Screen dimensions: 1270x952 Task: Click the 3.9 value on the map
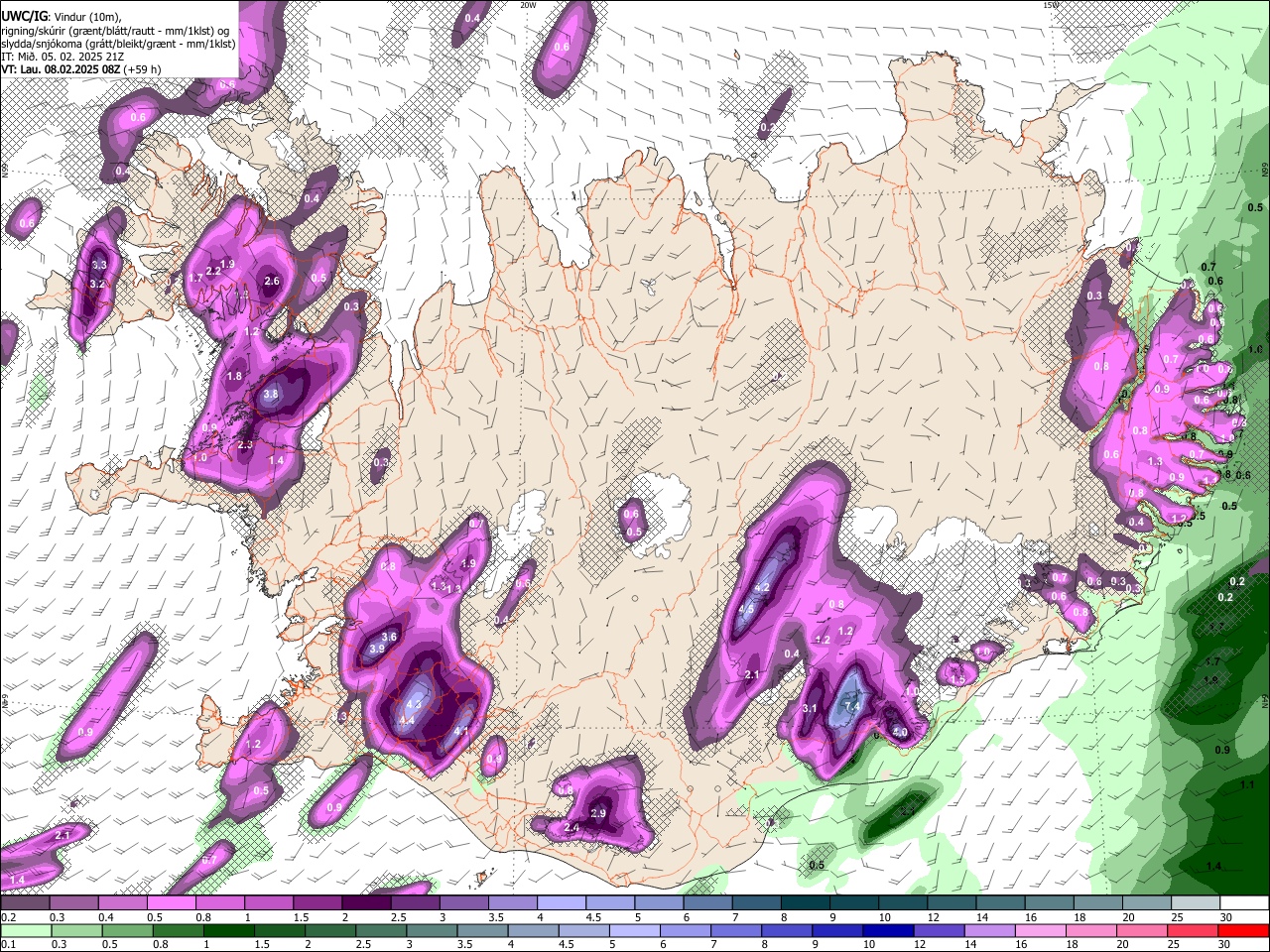pos(377,650)
